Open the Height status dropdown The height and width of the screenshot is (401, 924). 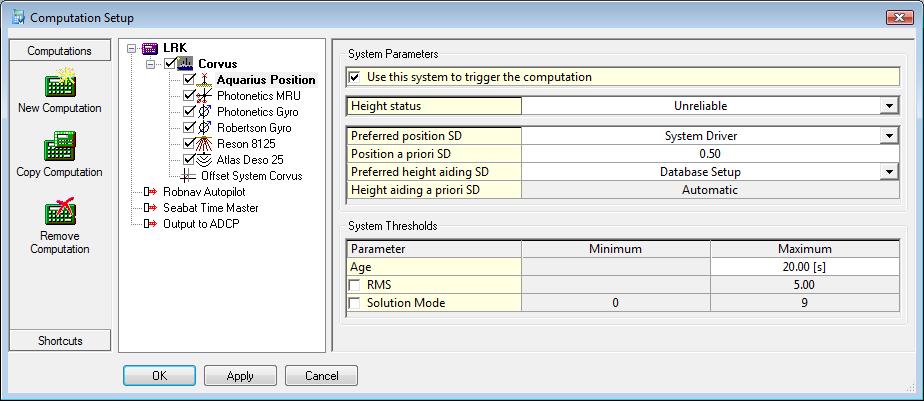pos(888,106)
